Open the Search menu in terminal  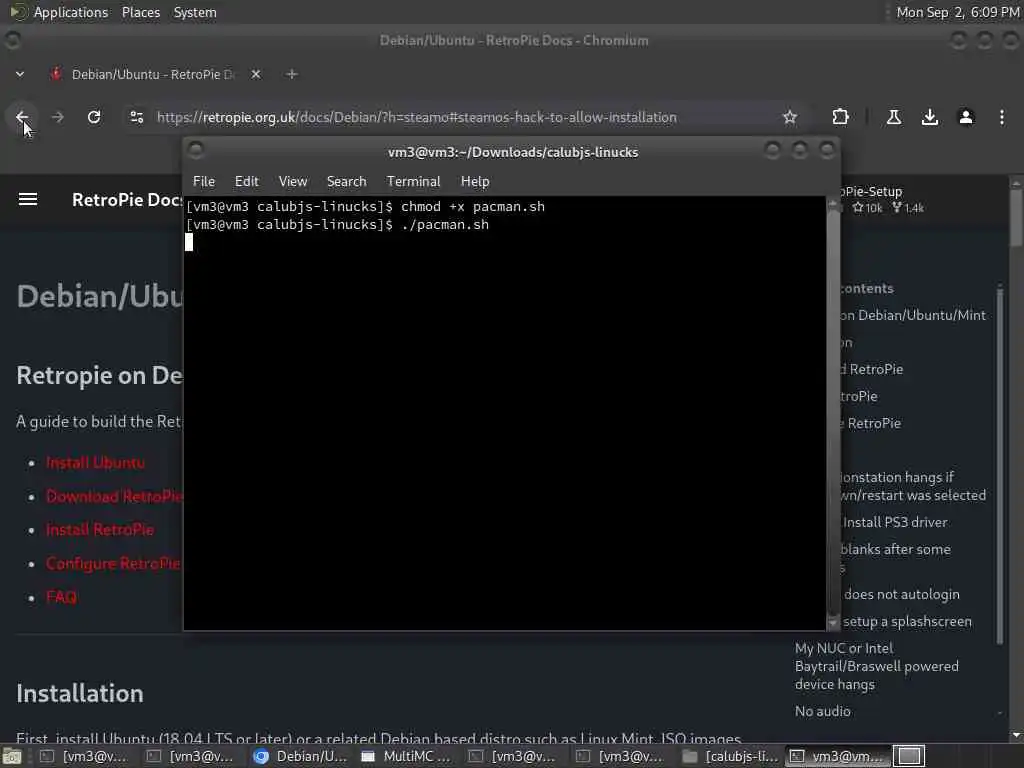point(346,182)
